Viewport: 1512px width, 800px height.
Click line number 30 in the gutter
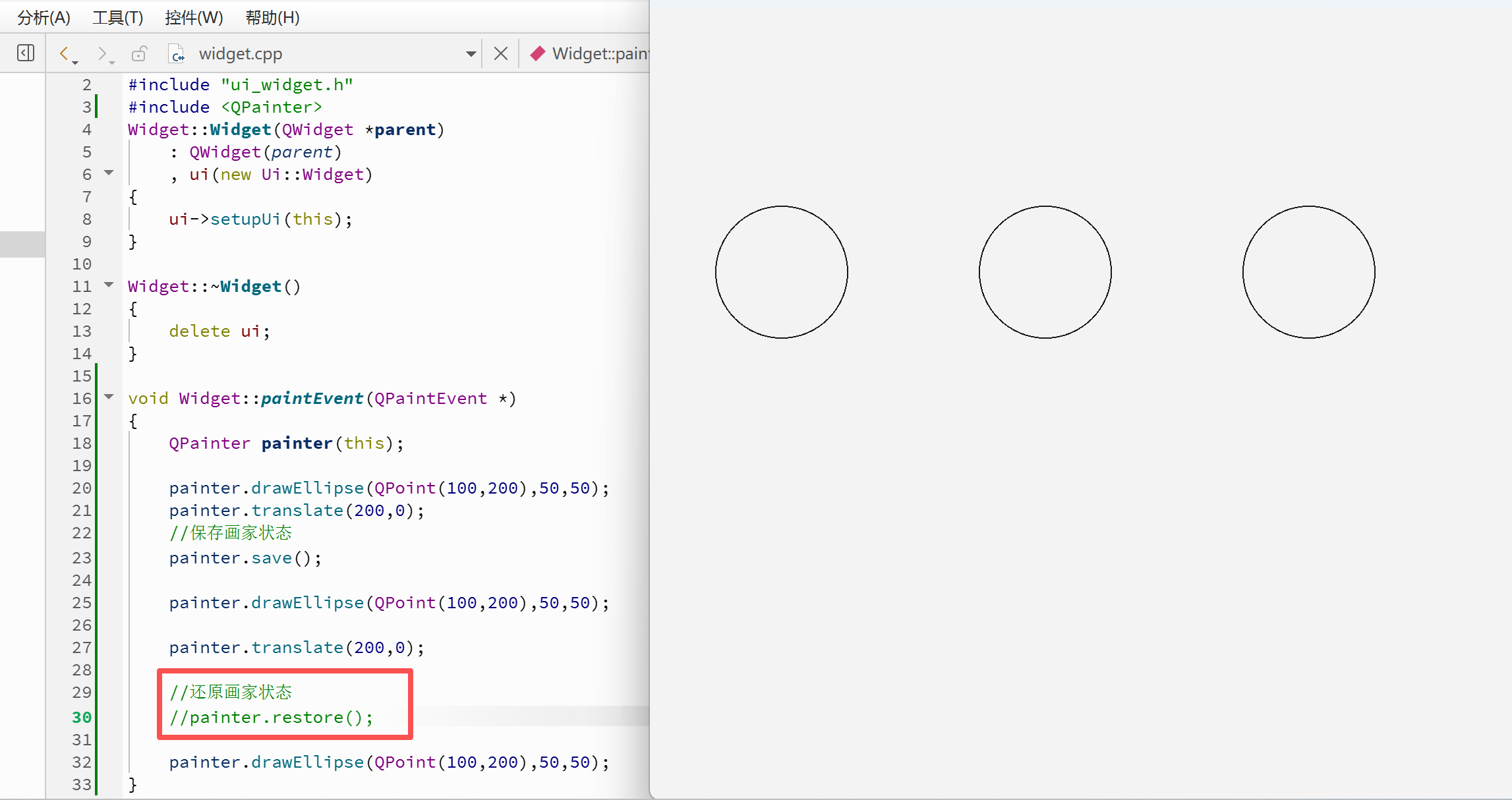coord(82,717)
